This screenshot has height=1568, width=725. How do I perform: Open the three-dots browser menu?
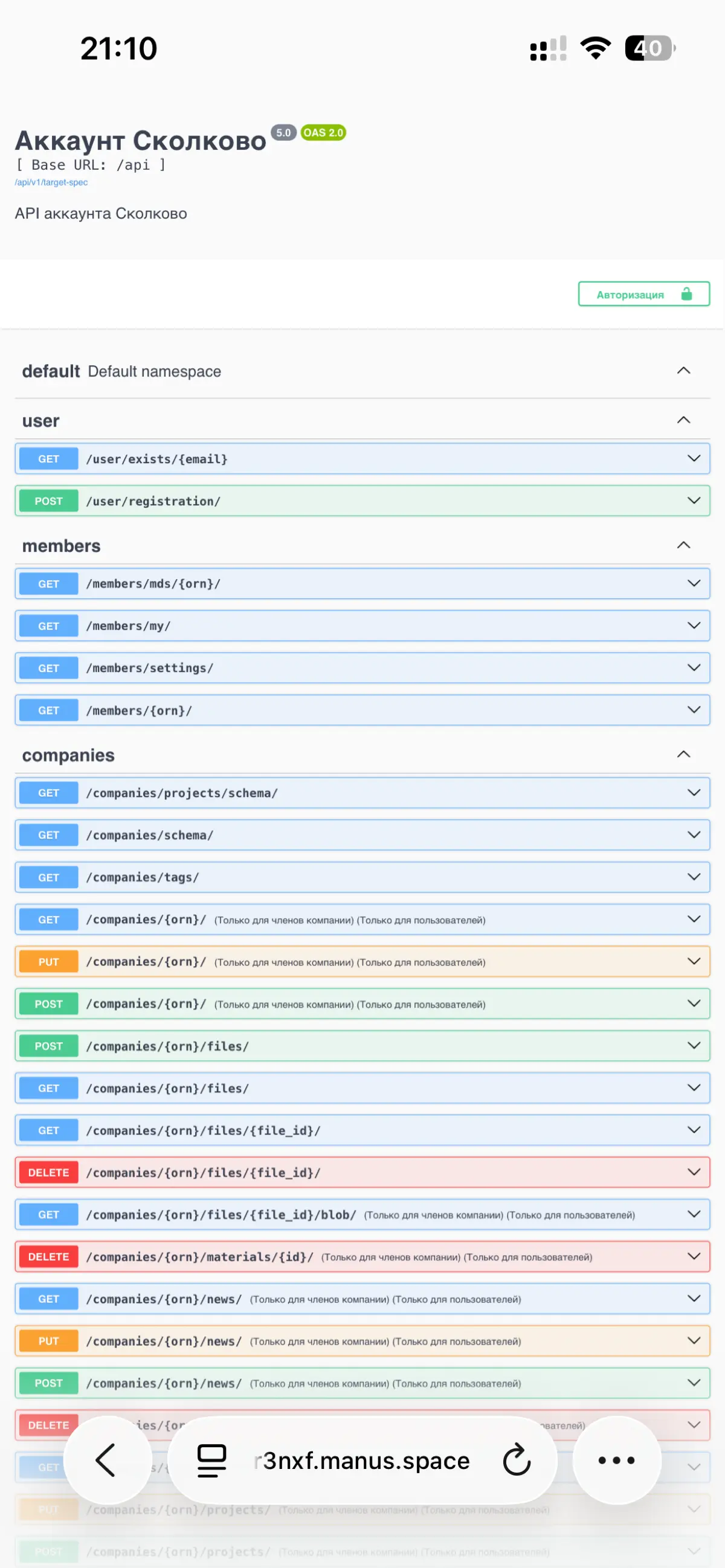(616, 1460)
